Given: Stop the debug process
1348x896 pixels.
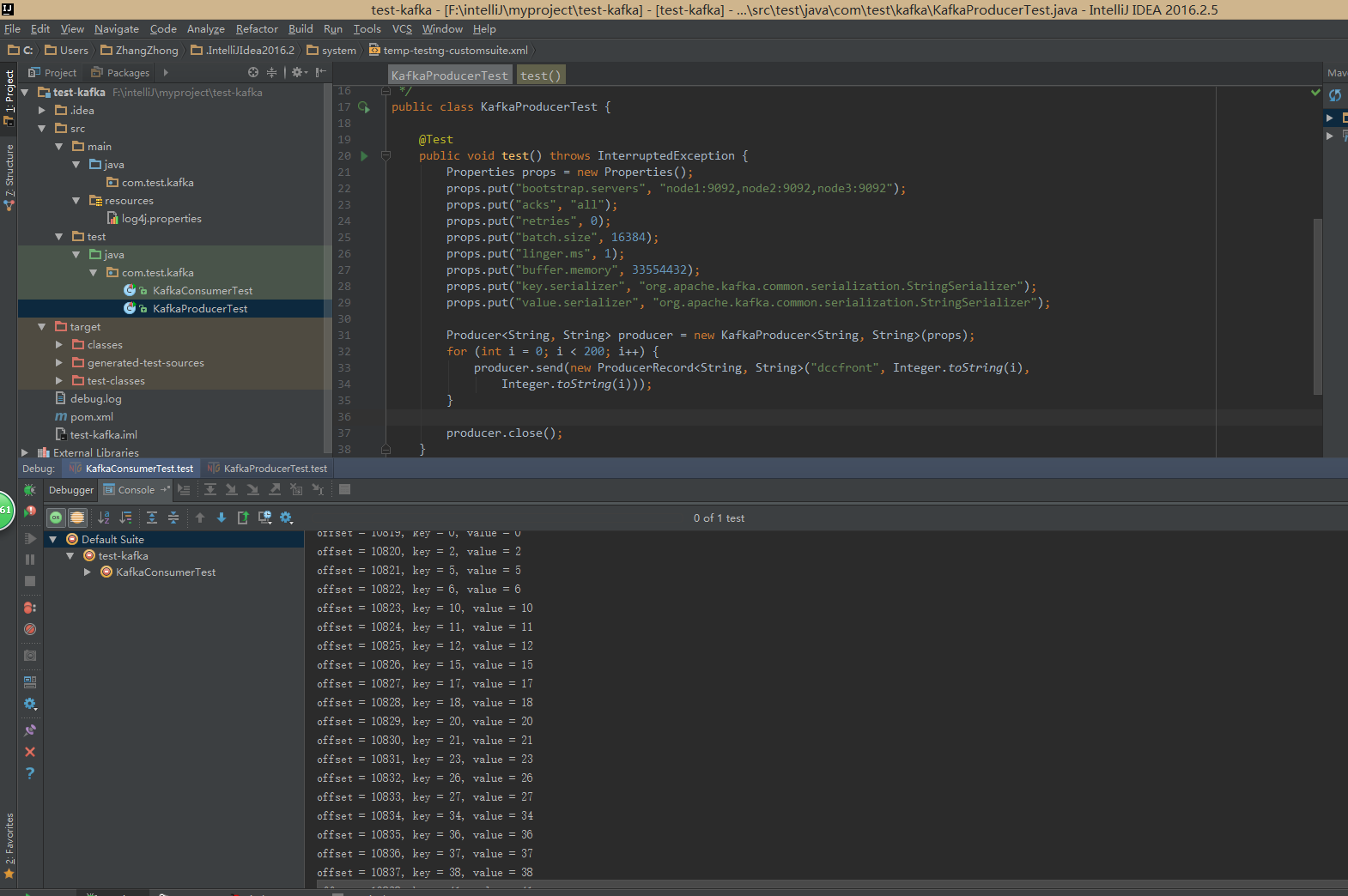Looking at the screenshot, I should pos(30,581).
